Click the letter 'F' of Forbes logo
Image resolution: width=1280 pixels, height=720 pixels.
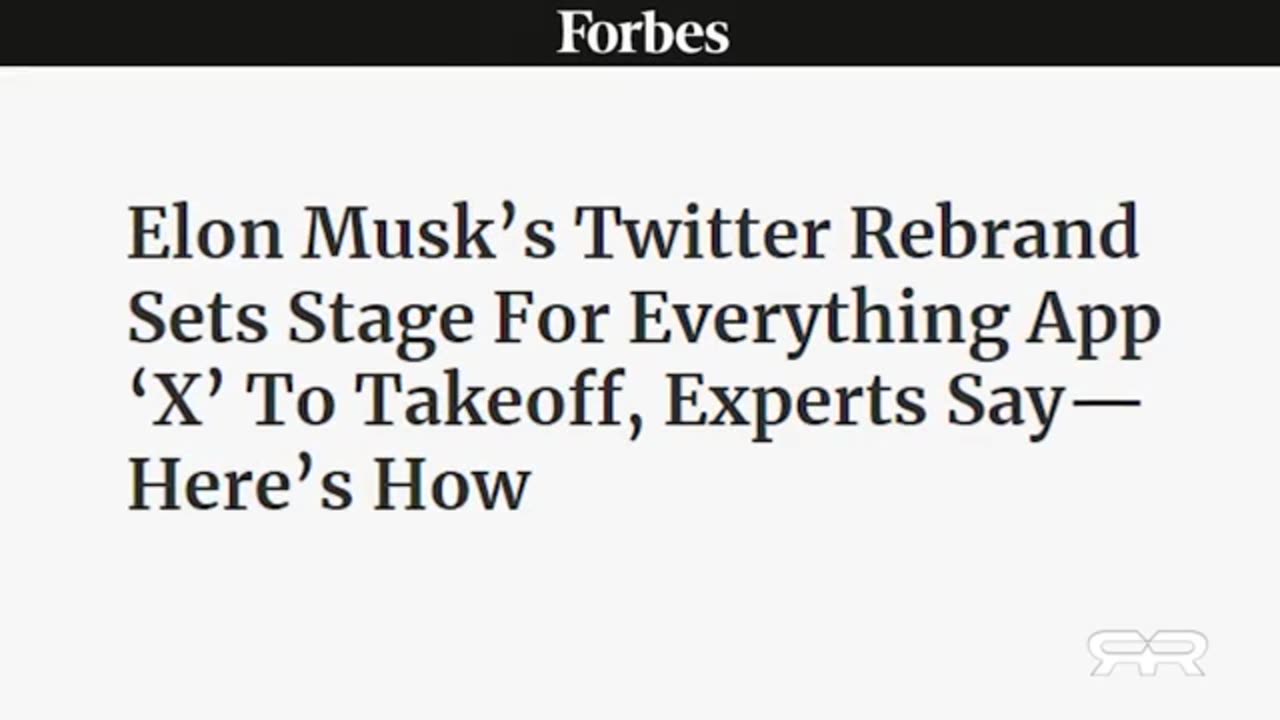572,32
